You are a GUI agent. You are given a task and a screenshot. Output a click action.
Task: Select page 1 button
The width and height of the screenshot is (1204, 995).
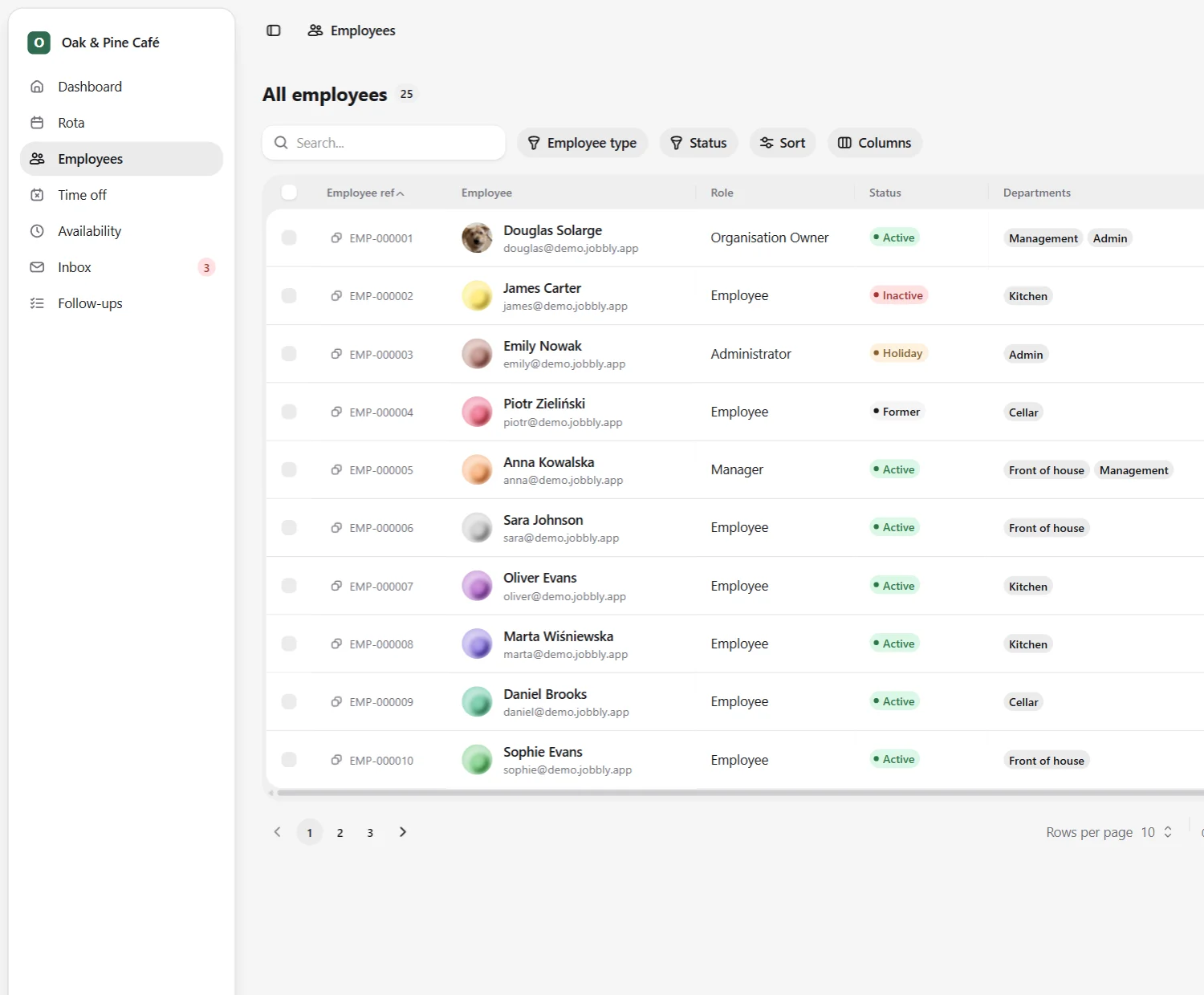310,832
